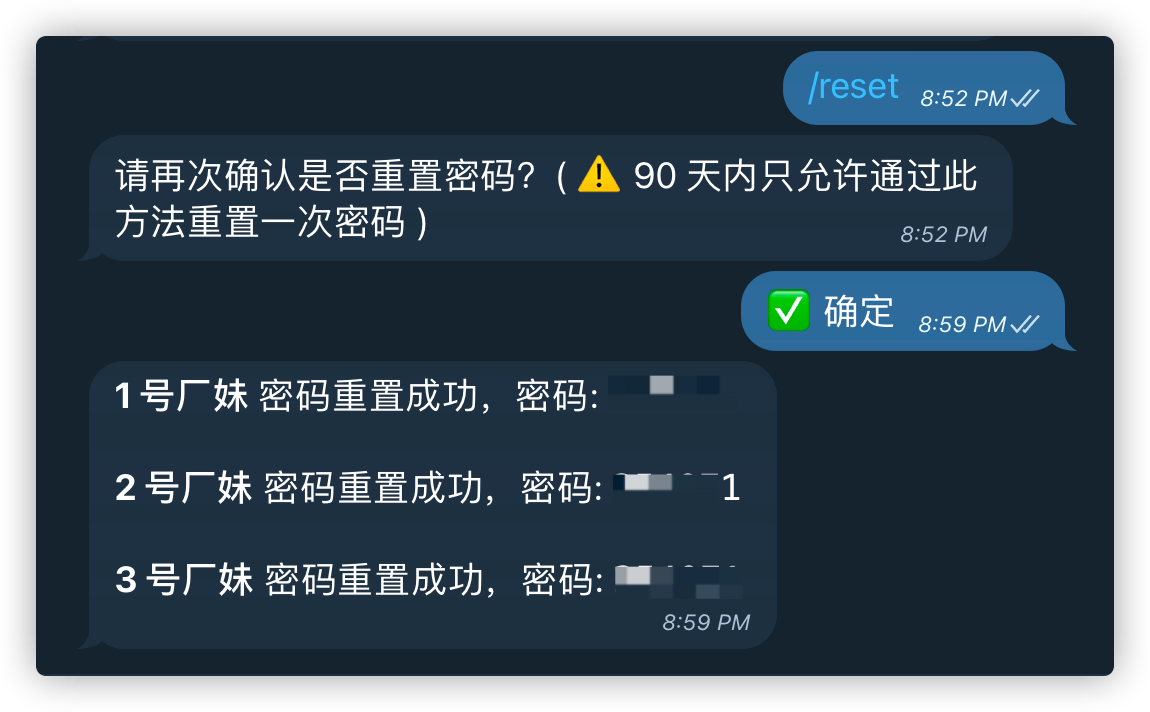1150x712 pixels.
Task: Click the blurred password for 3 号厂妹
Action: [678, 581]
